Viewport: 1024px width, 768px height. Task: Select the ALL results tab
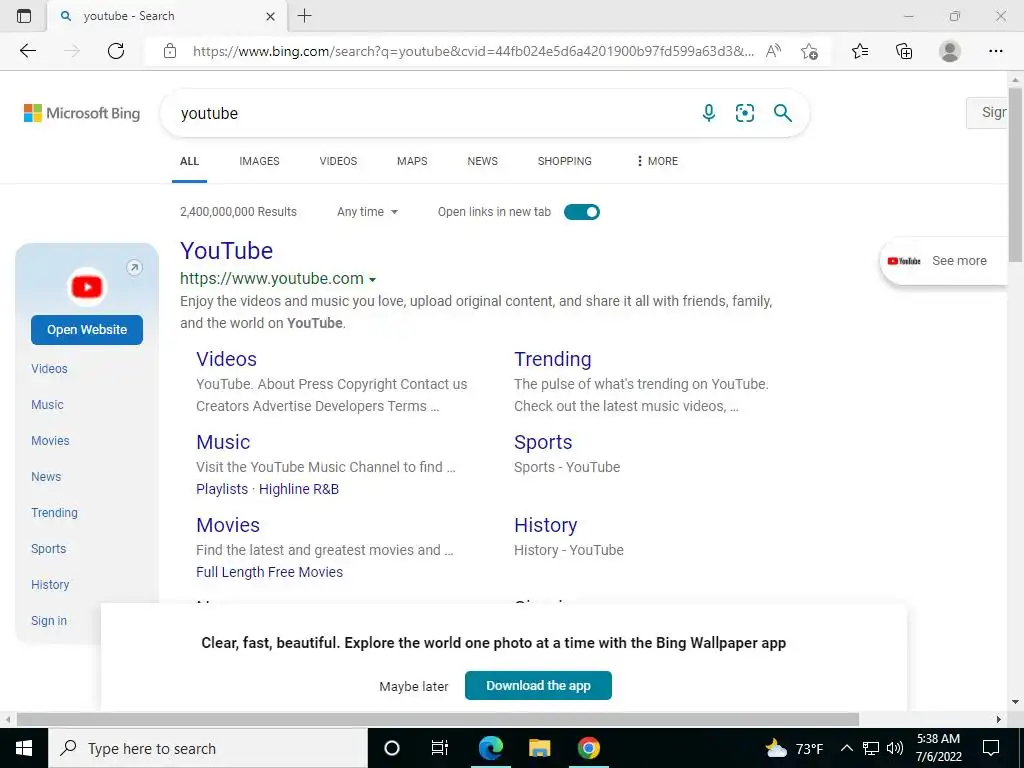[189, 161]
